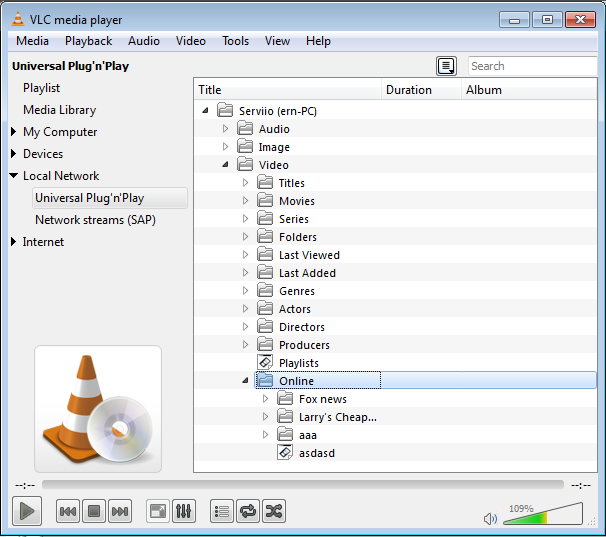Viewport: 606px width, 537px height.
Task: Select the Online tree row
Action: point(425,380)
